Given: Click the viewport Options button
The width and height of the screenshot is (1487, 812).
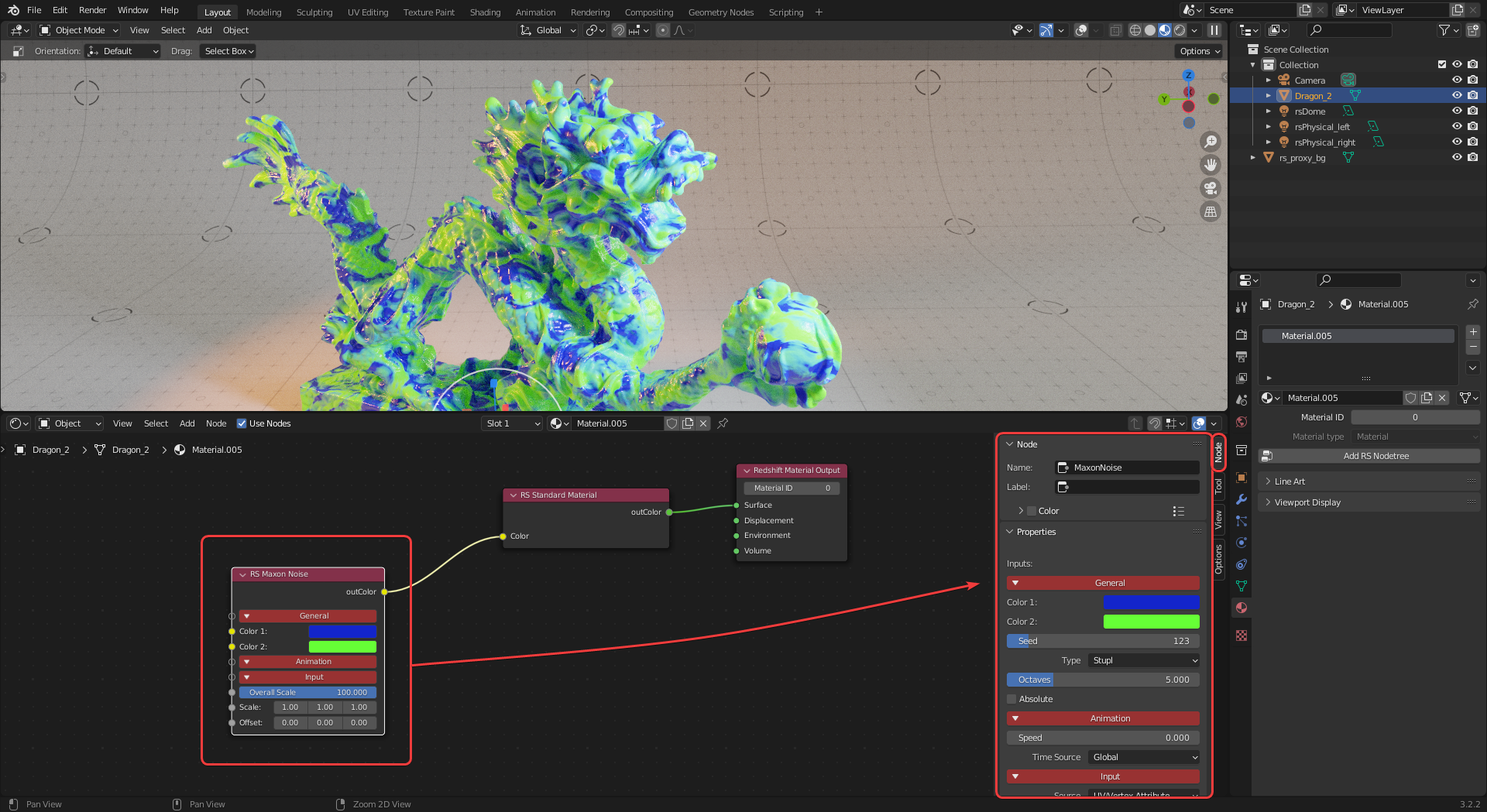Looking at the screenshot, I should point(1199,51).
